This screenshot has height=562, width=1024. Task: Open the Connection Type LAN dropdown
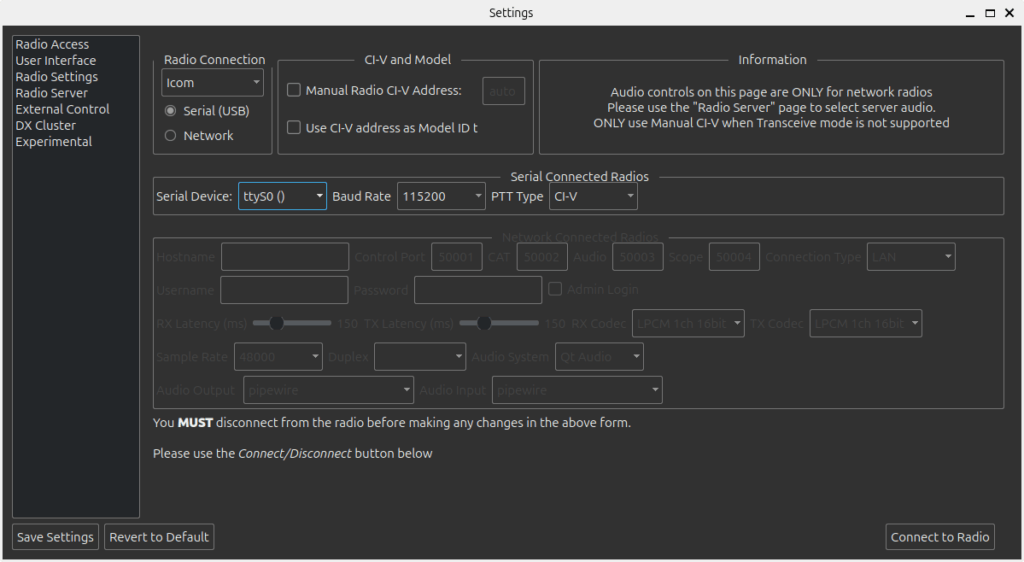coord(911,257)
